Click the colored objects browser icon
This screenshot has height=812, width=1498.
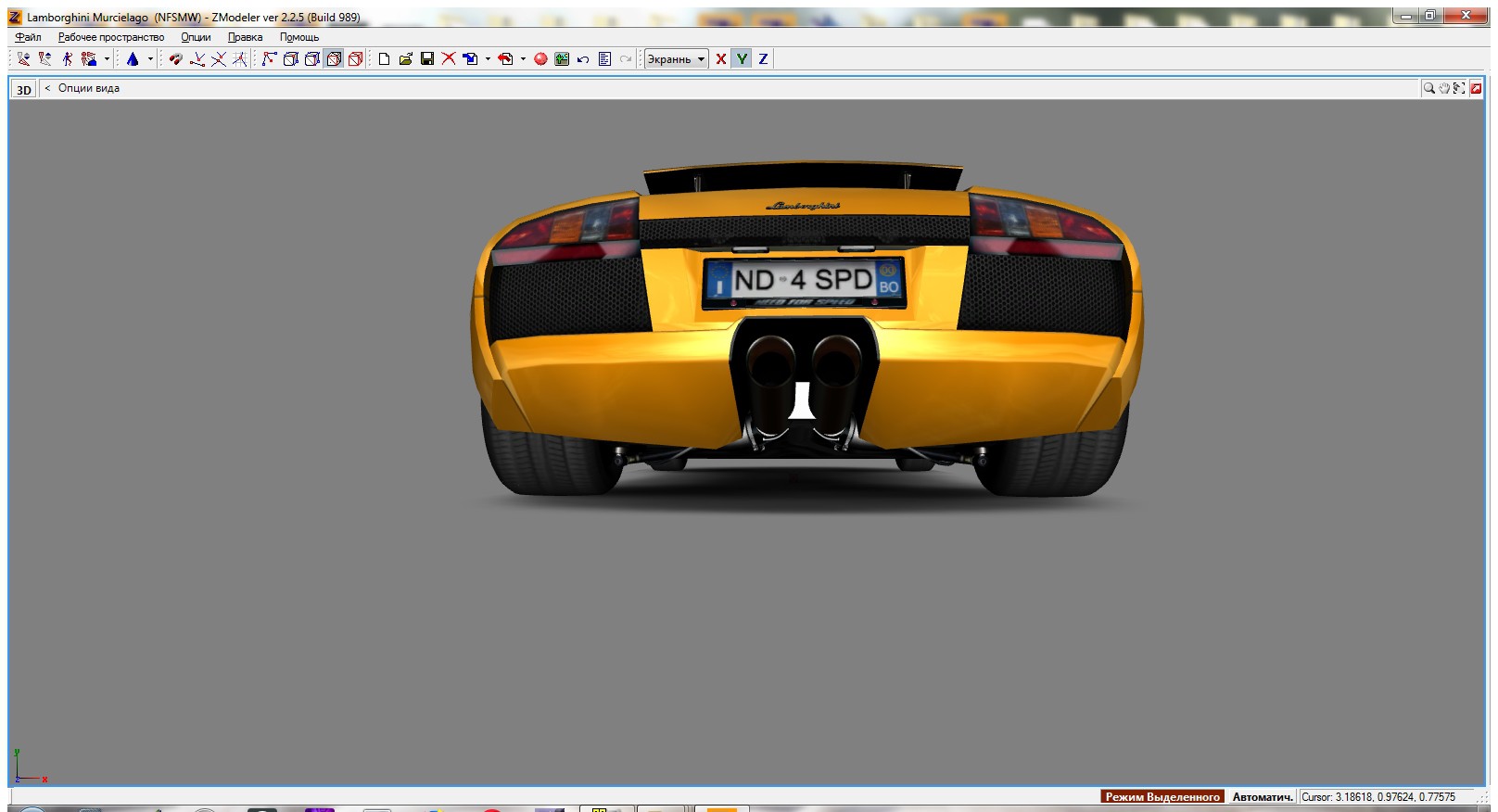click(x=89, y=58)
